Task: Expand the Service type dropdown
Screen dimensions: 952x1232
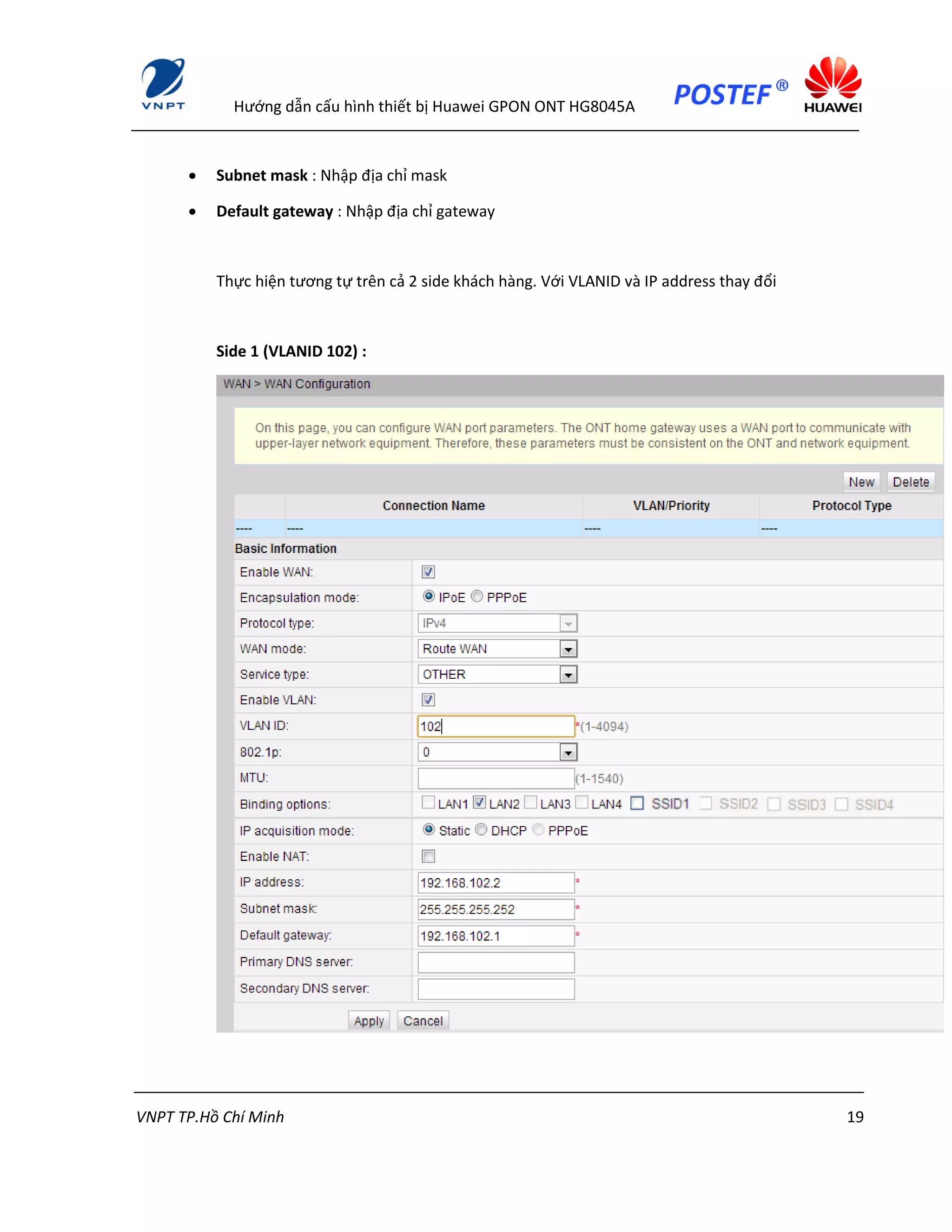Action: coord(568,675)
